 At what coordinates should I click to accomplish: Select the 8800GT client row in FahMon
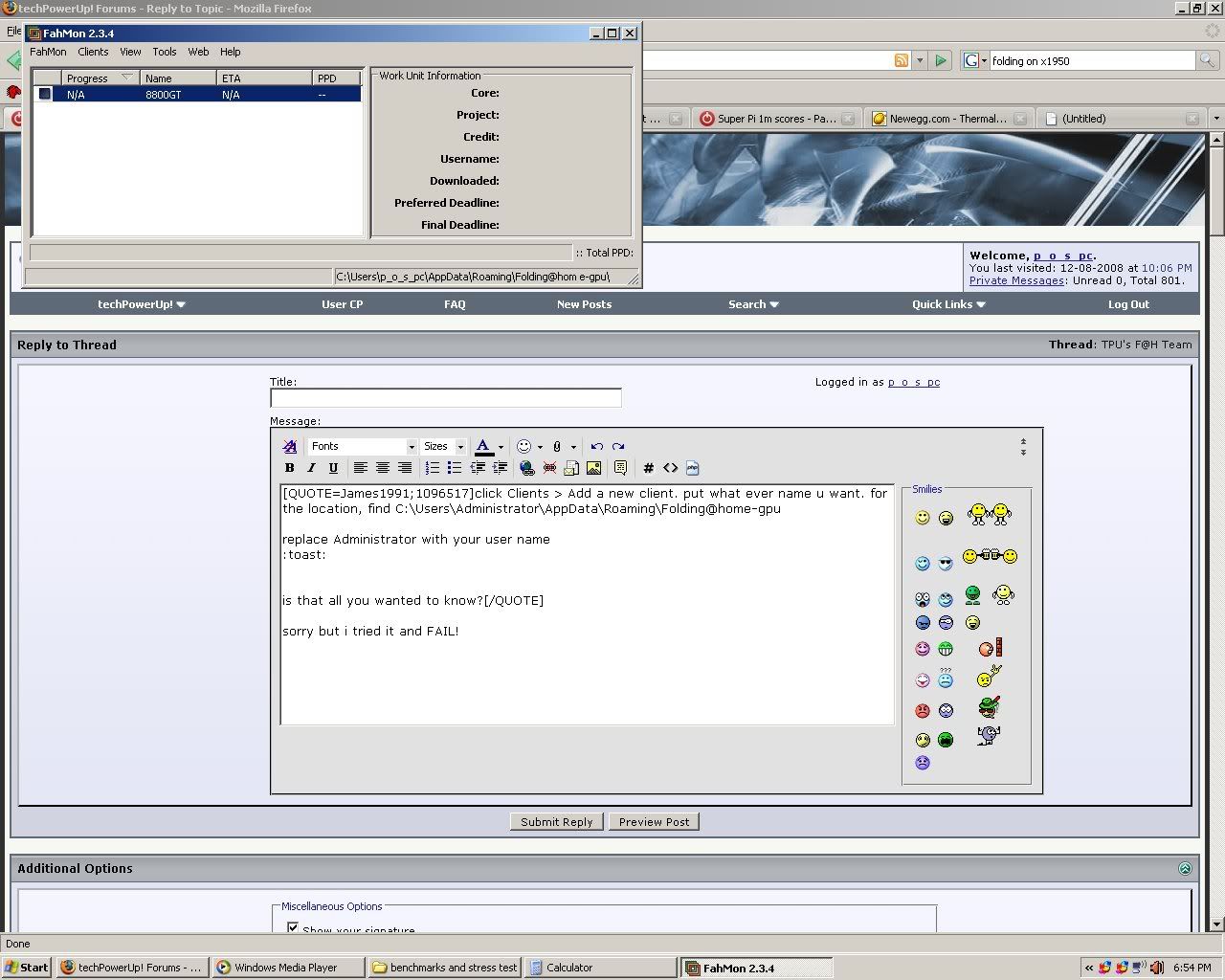197,95
